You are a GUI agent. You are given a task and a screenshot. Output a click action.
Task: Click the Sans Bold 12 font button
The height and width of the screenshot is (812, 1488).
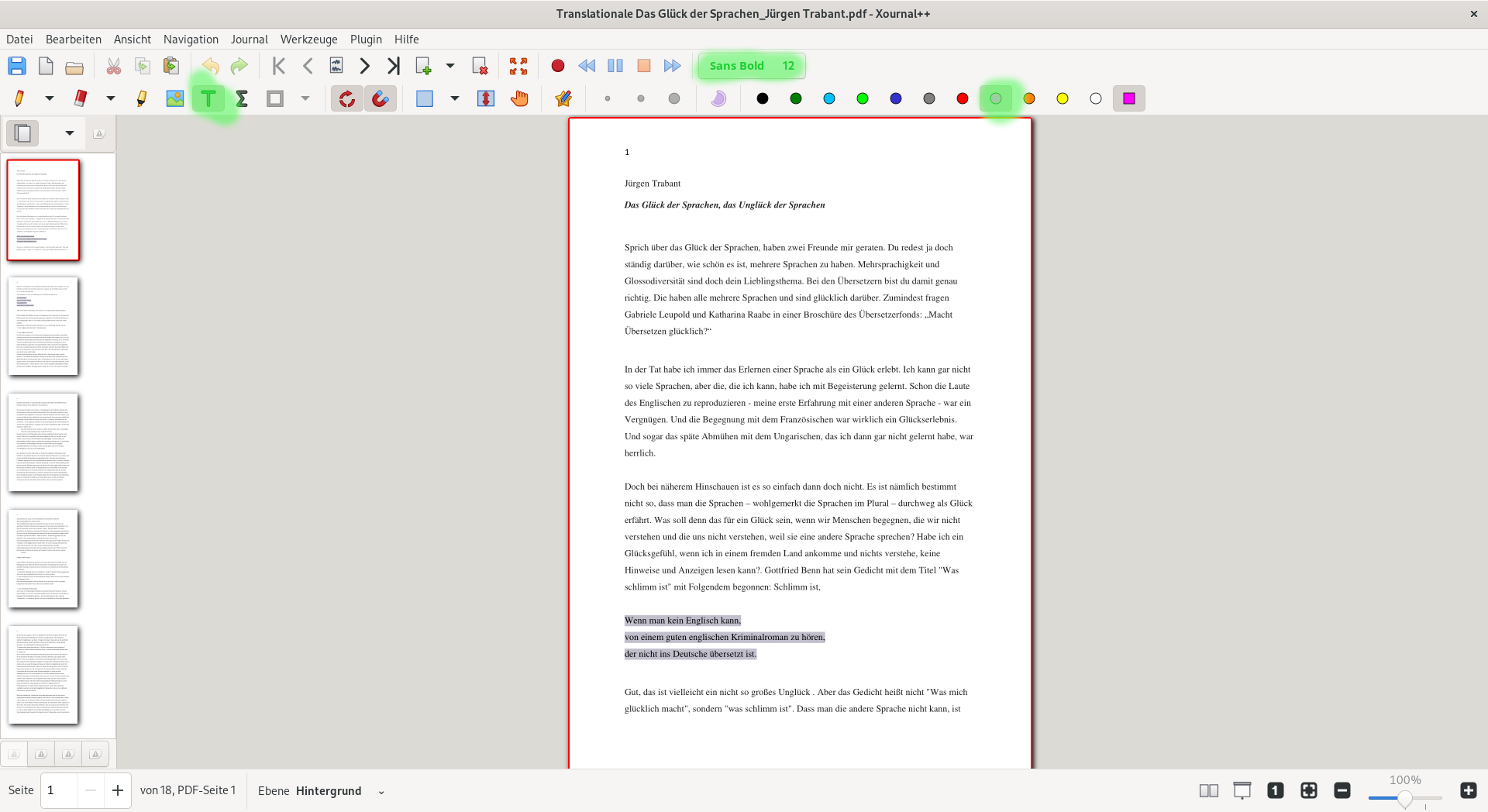pos(751,66)
